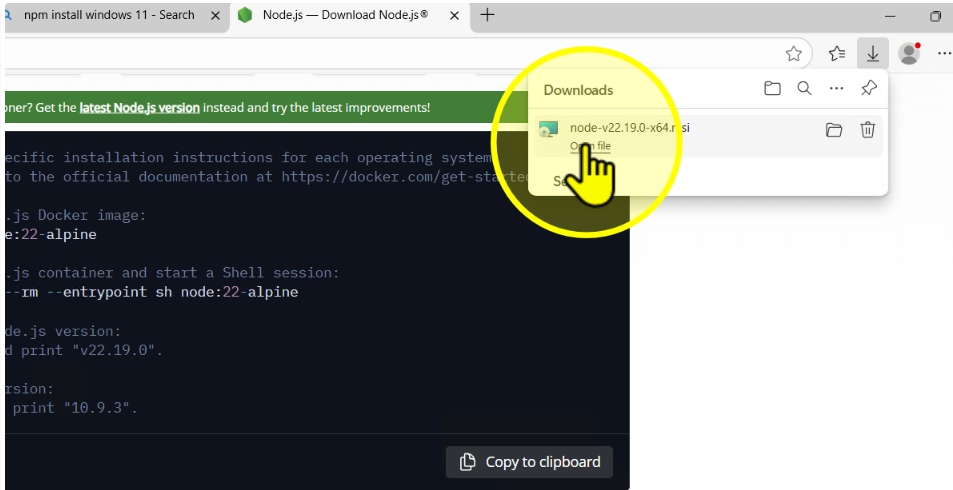Switch to the npm install windows 11 Search tab
Viewport: 953px width, 490px height.
109,15
